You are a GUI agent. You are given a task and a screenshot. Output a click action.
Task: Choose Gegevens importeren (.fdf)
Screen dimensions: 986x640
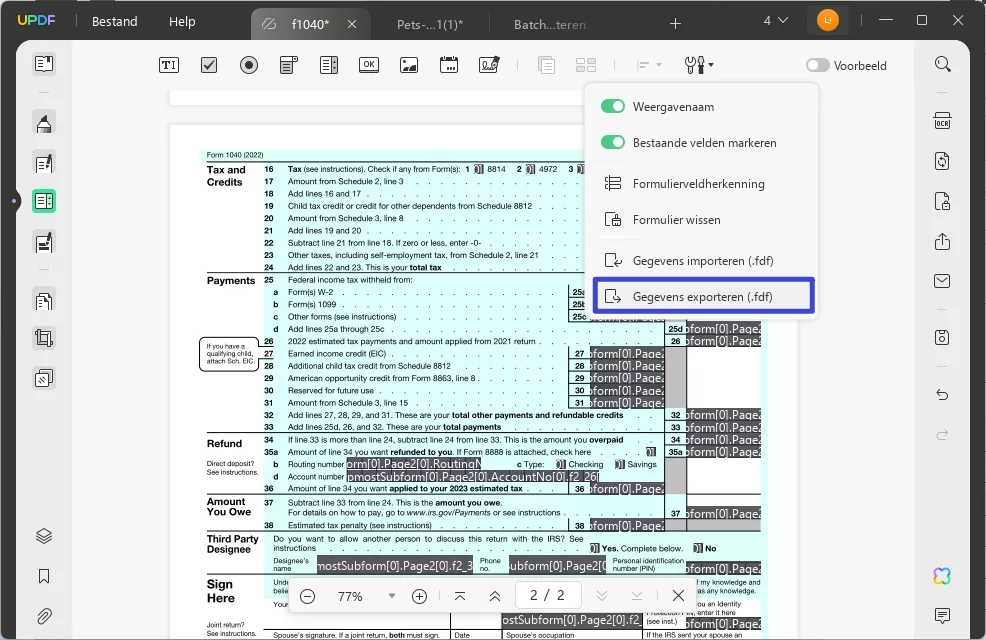point(704,260)
